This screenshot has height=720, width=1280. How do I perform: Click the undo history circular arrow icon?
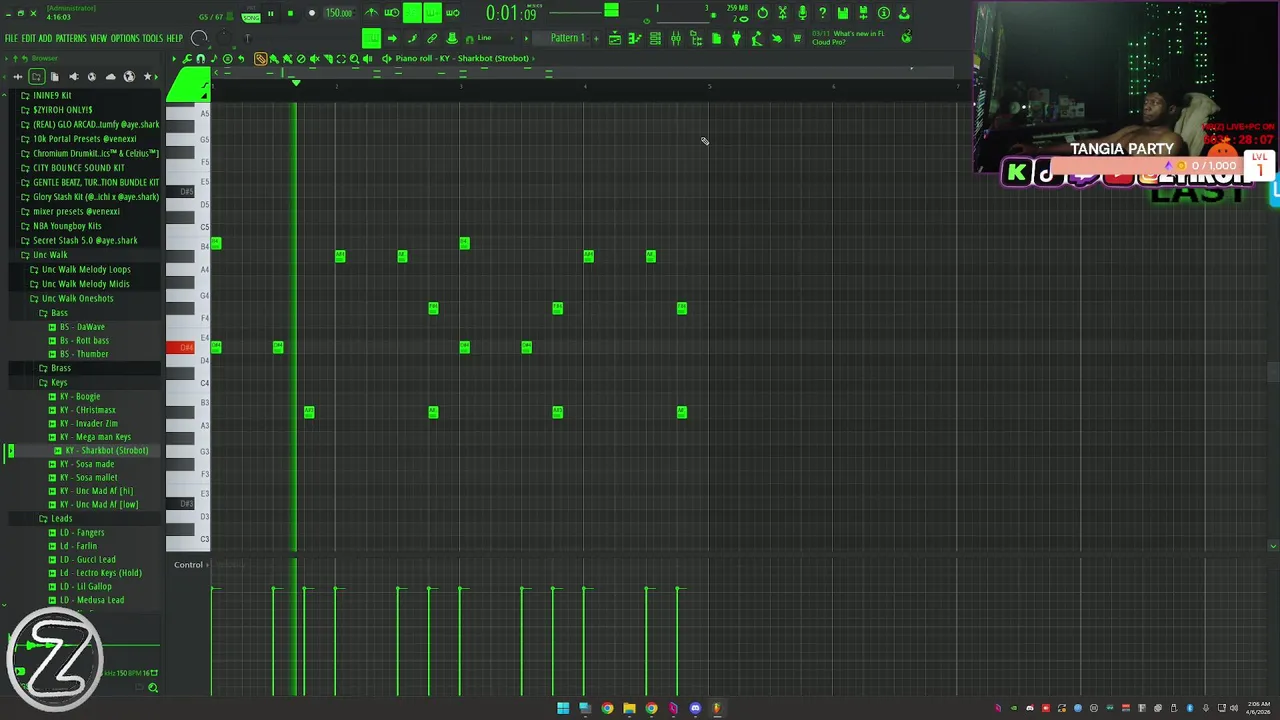763,13
